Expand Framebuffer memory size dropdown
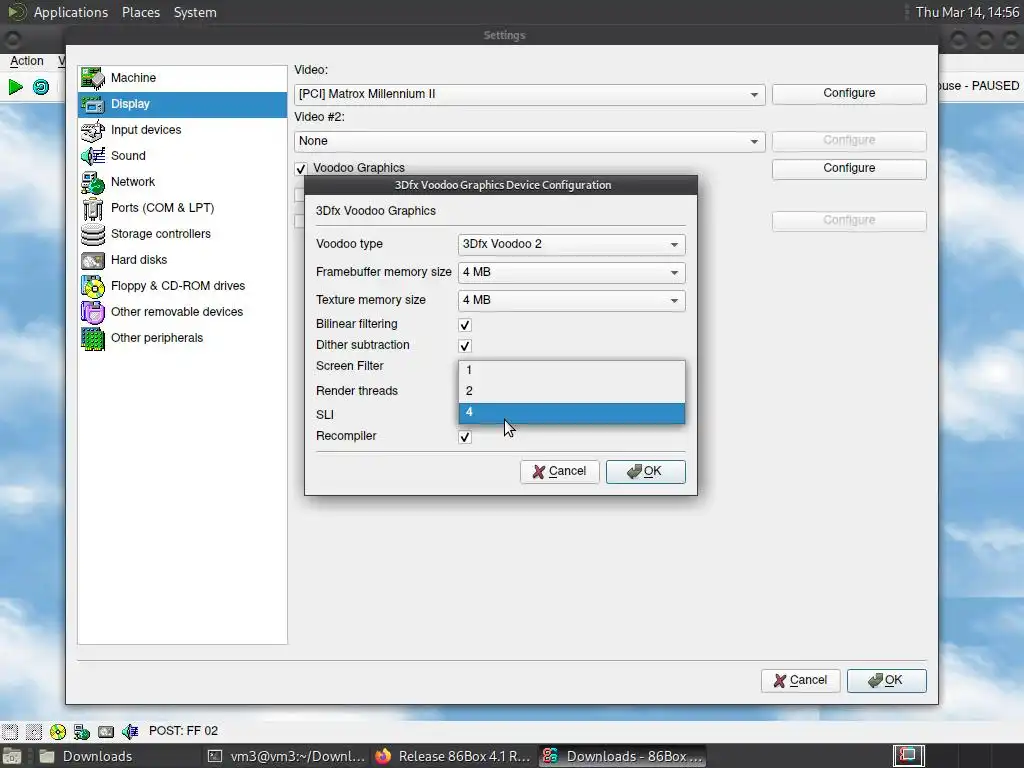Viewport: 1024px width, 768px height. tap(571, 272)
